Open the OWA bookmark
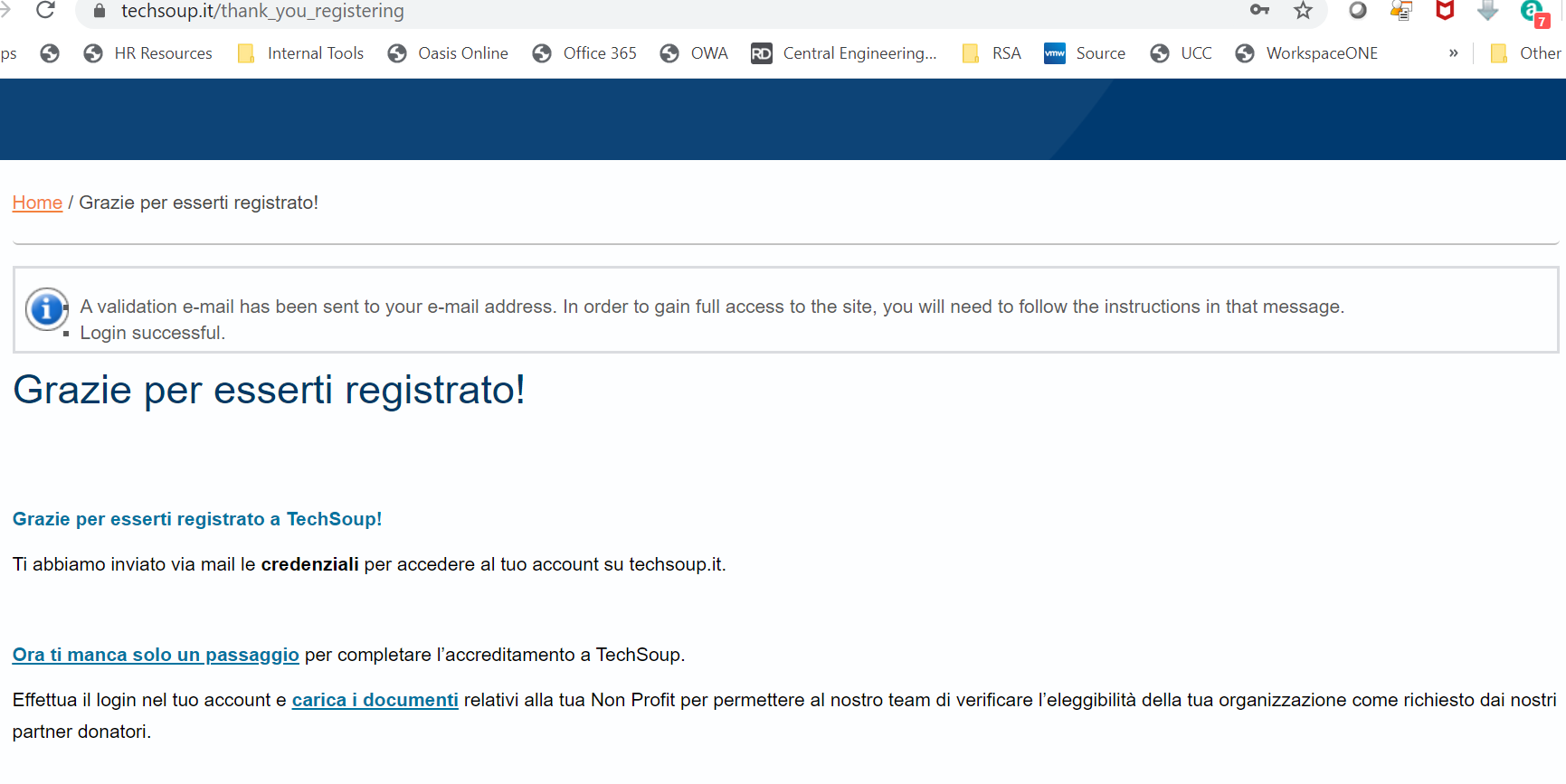Screen dimensions: 1566x784 click(x=694, y=53)
